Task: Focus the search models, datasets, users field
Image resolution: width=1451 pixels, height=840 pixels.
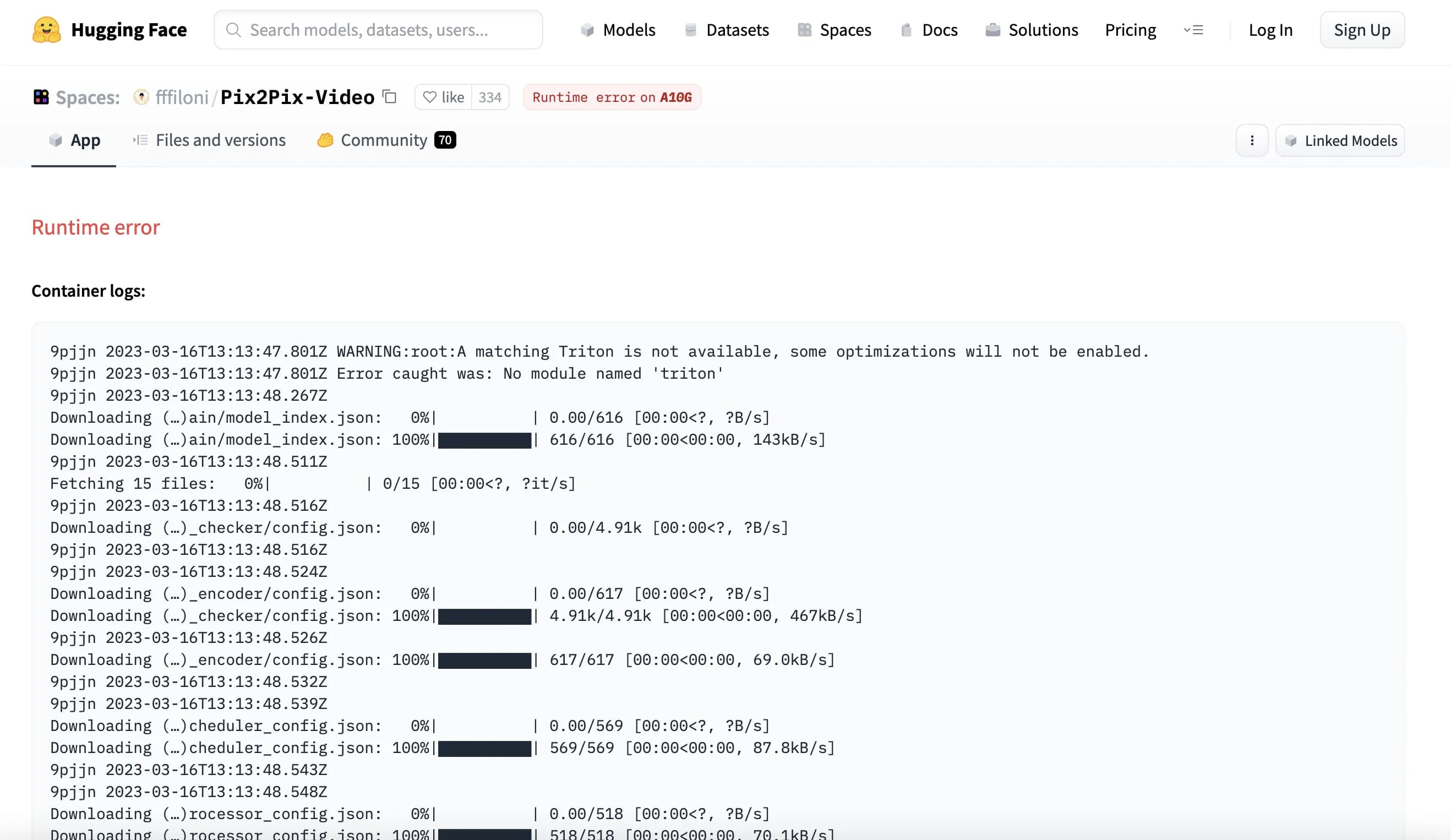Action: [x=378, y=29]
